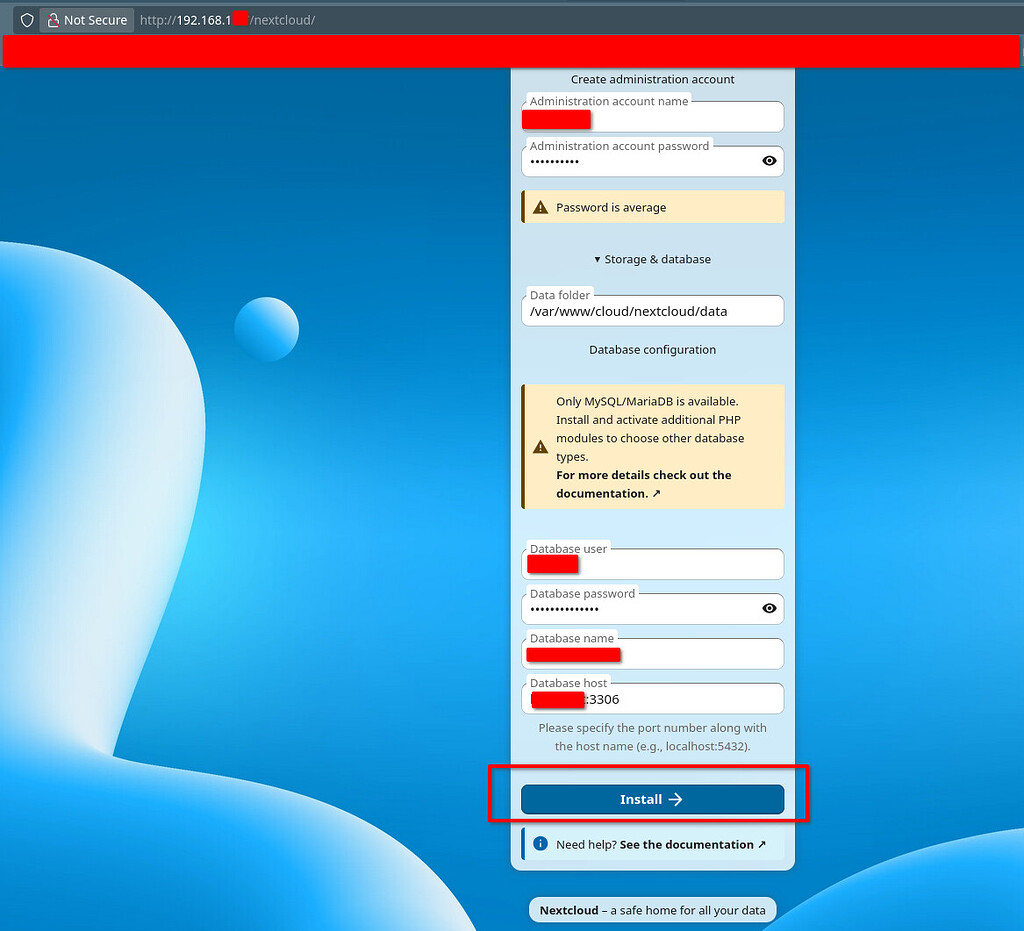
Task: Show the administration account password via eye icon
Action: pyautogui.click(x=769, y=161)
